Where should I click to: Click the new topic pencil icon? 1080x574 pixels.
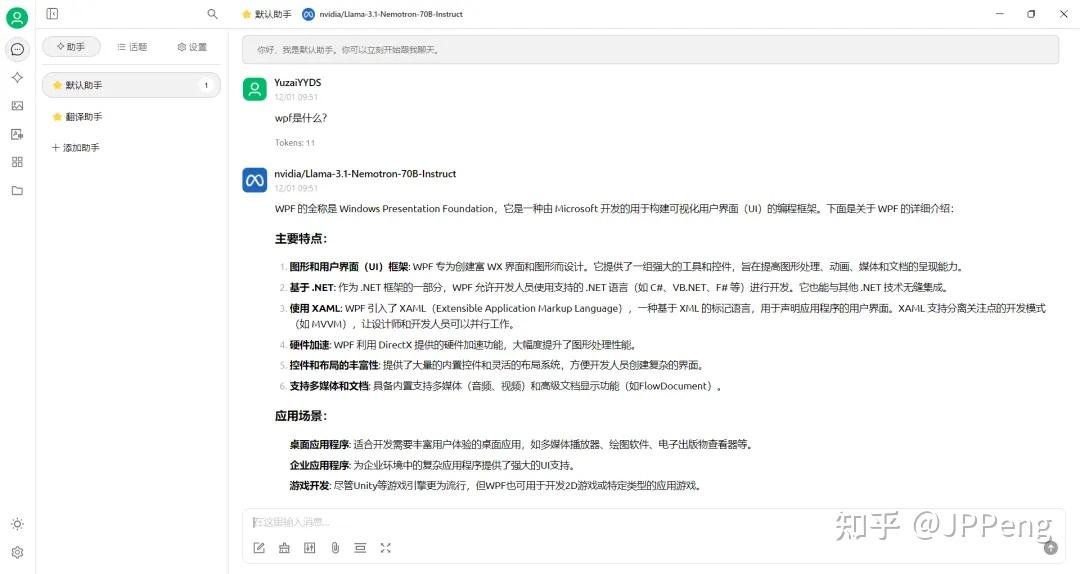click(259, 548)
